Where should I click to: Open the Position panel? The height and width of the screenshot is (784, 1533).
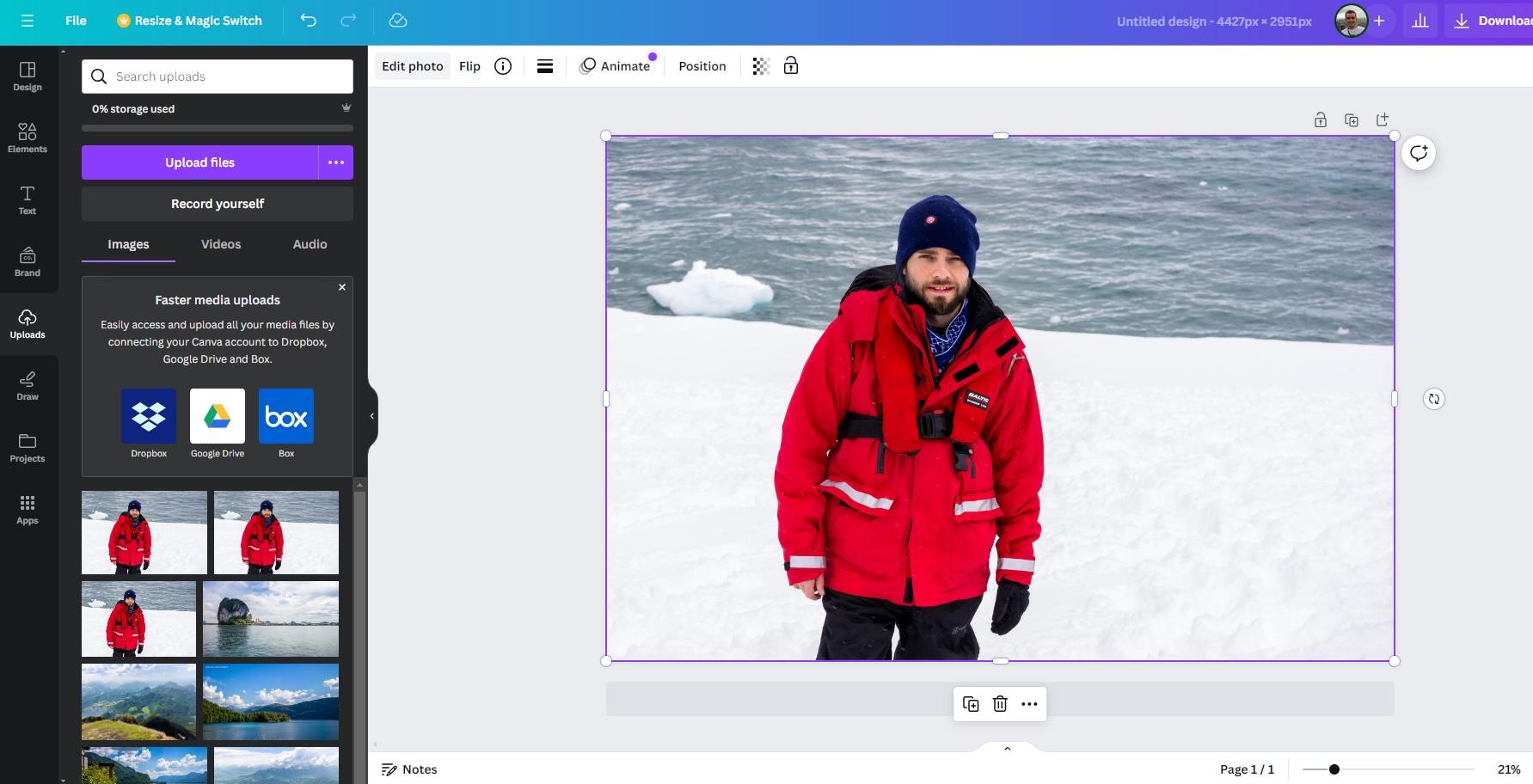[702, 66]
